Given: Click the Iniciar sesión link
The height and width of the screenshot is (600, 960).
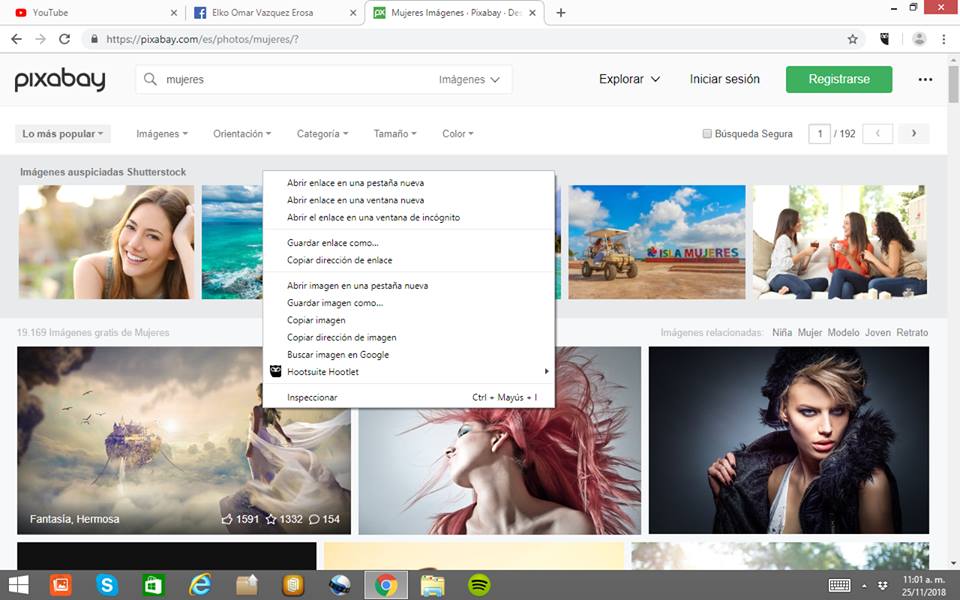Looking at the screenshot, I should coord(724,79).
